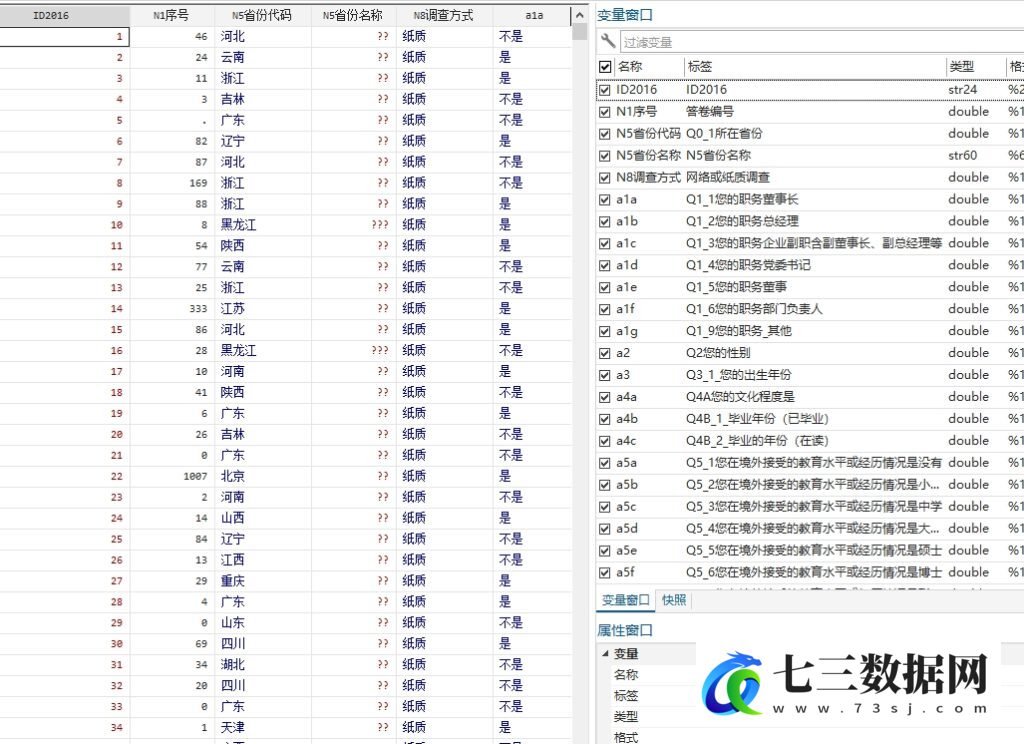Toggle checkbox for N5省份代码 variable
1024x744 pixels.
coord(605,134)
